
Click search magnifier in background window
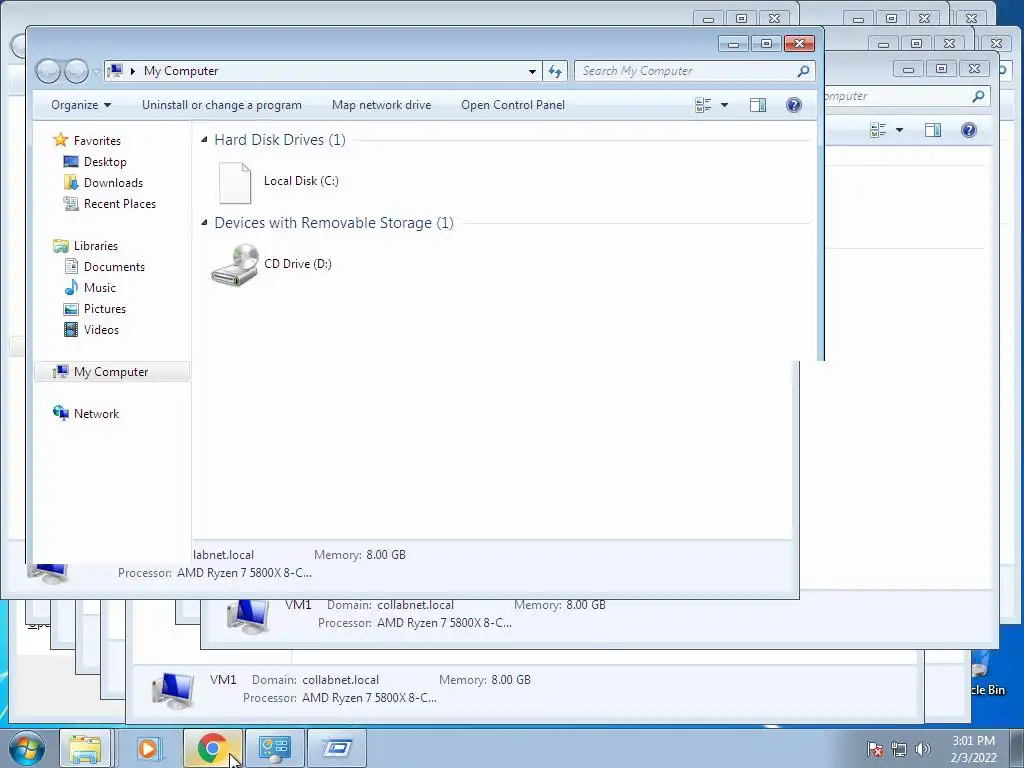click(x=978, y=96)
